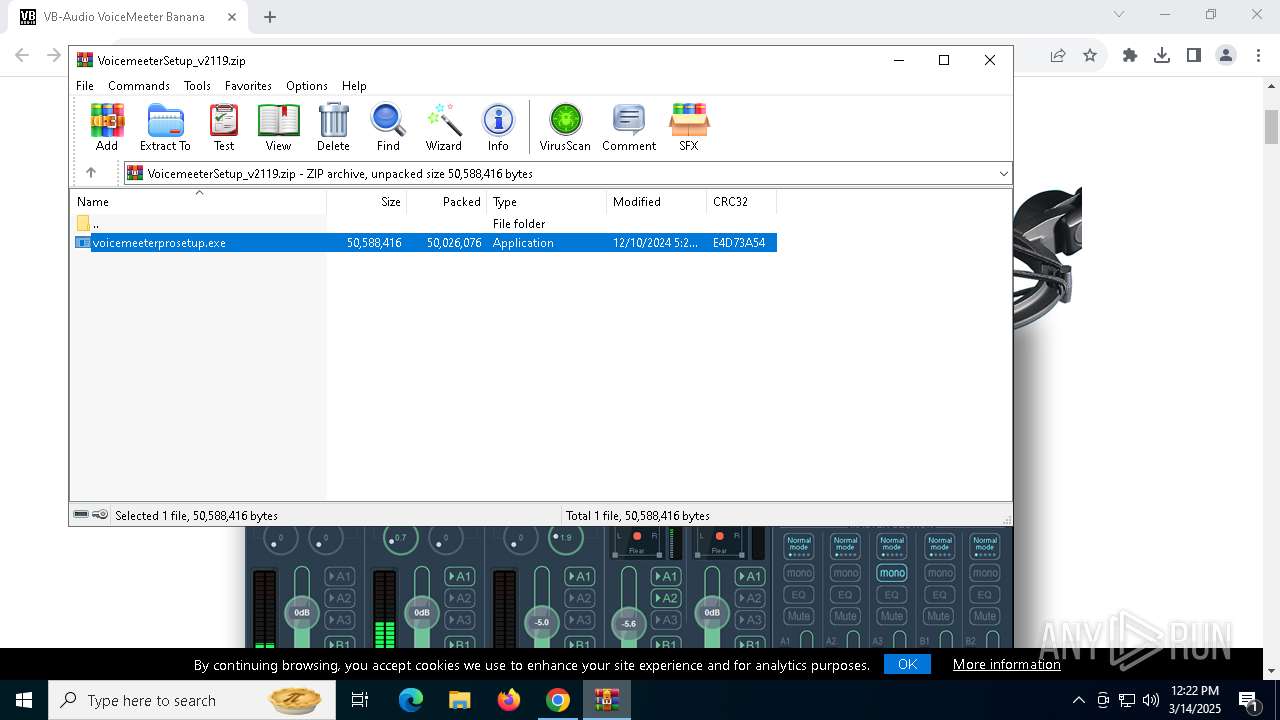Click the Voicemeeter mixer image on the webpage
Viewport: 1280px width, 720px height.
click(629, 589)
